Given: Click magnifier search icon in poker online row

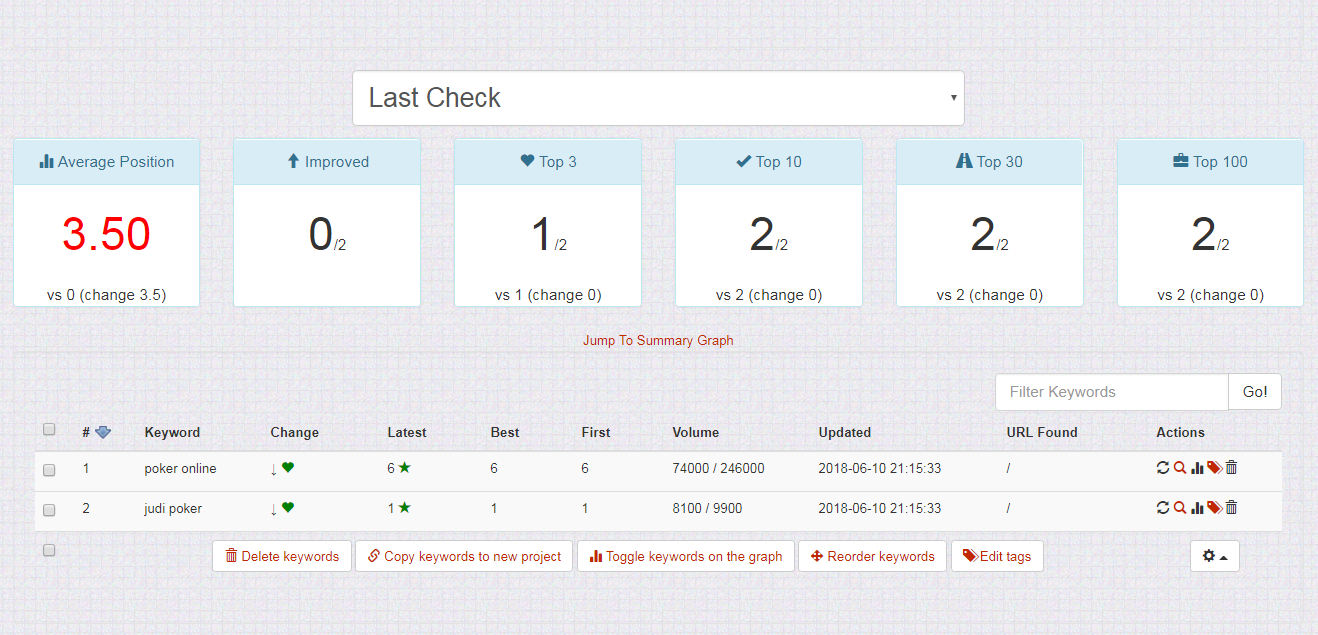Looking at the screenshot, I should (1180, 468).
